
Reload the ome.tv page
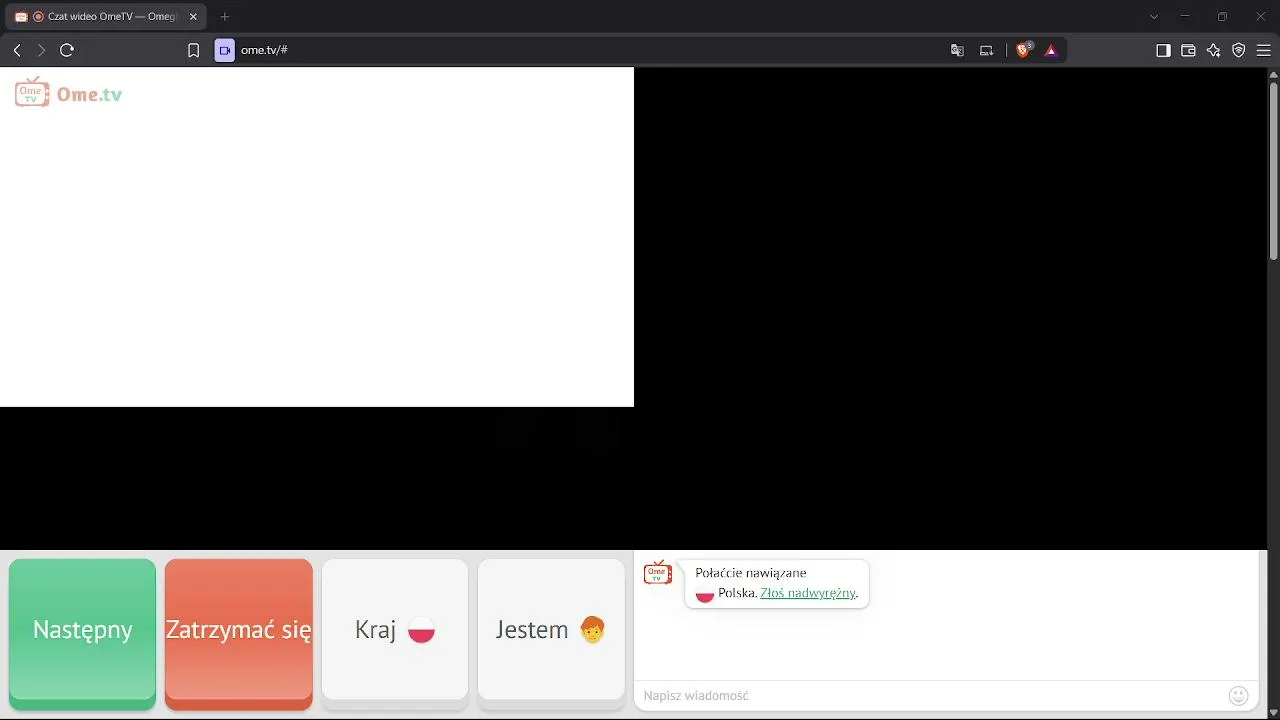coord(67,50)
